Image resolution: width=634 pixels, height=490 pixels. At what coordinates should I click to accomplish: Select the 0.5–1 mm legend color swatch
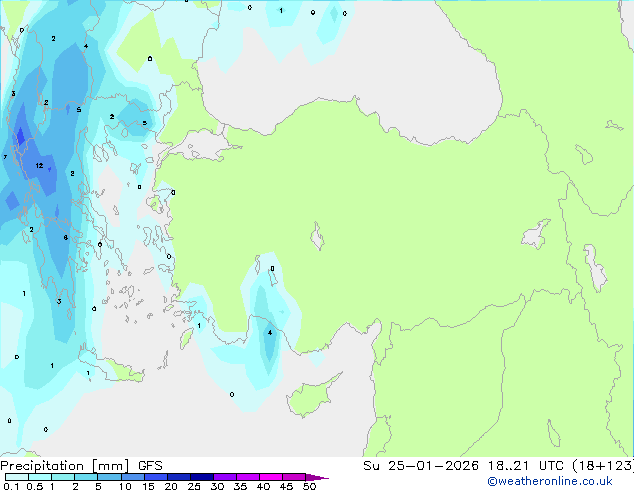40,477
